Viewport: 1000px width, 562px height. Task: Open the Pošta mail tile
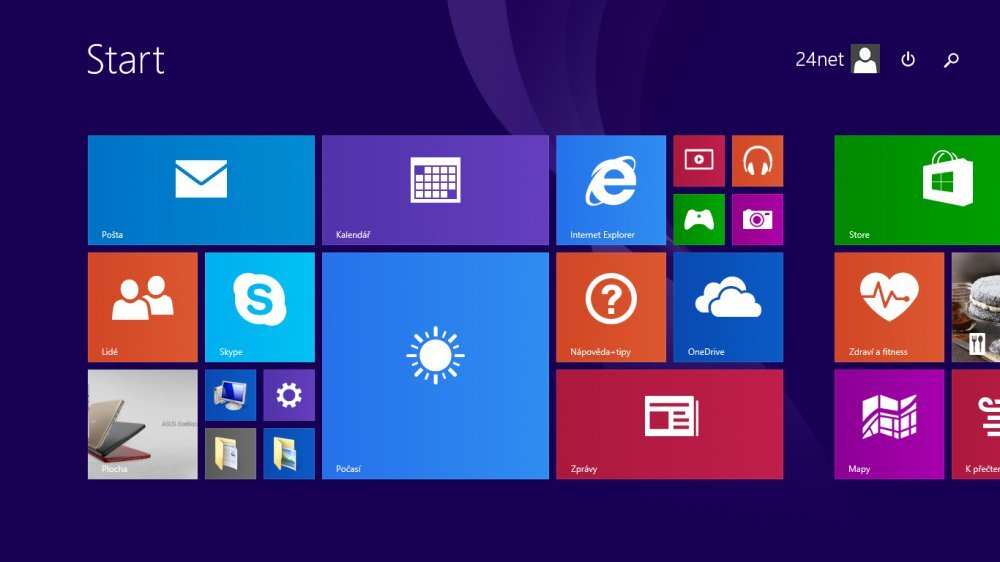tap(201, 189)
